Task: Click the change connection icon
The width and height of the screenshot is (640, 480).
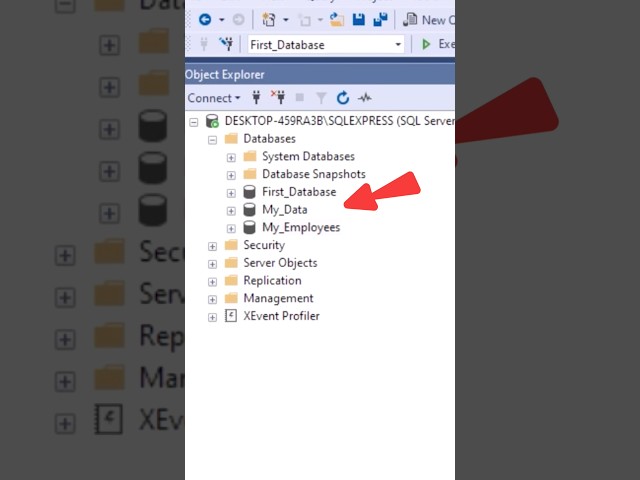Action: point(226,44)
